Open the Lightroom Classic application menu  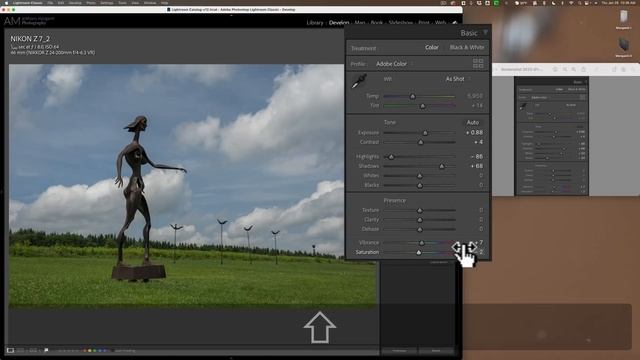(x=28, y=3)
